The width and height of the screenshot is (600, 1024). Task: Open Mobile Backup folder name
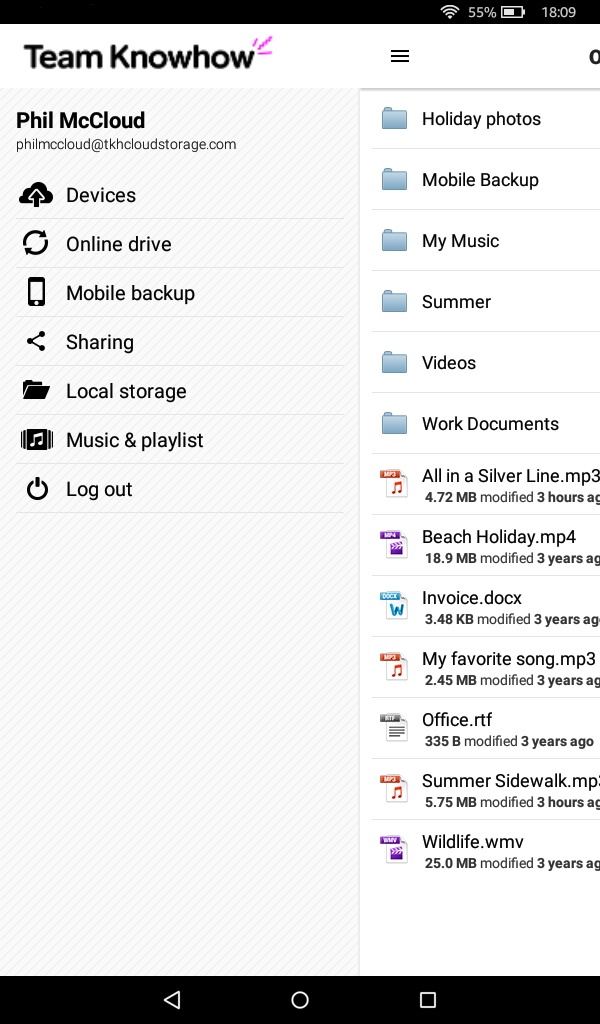[480, 180]
